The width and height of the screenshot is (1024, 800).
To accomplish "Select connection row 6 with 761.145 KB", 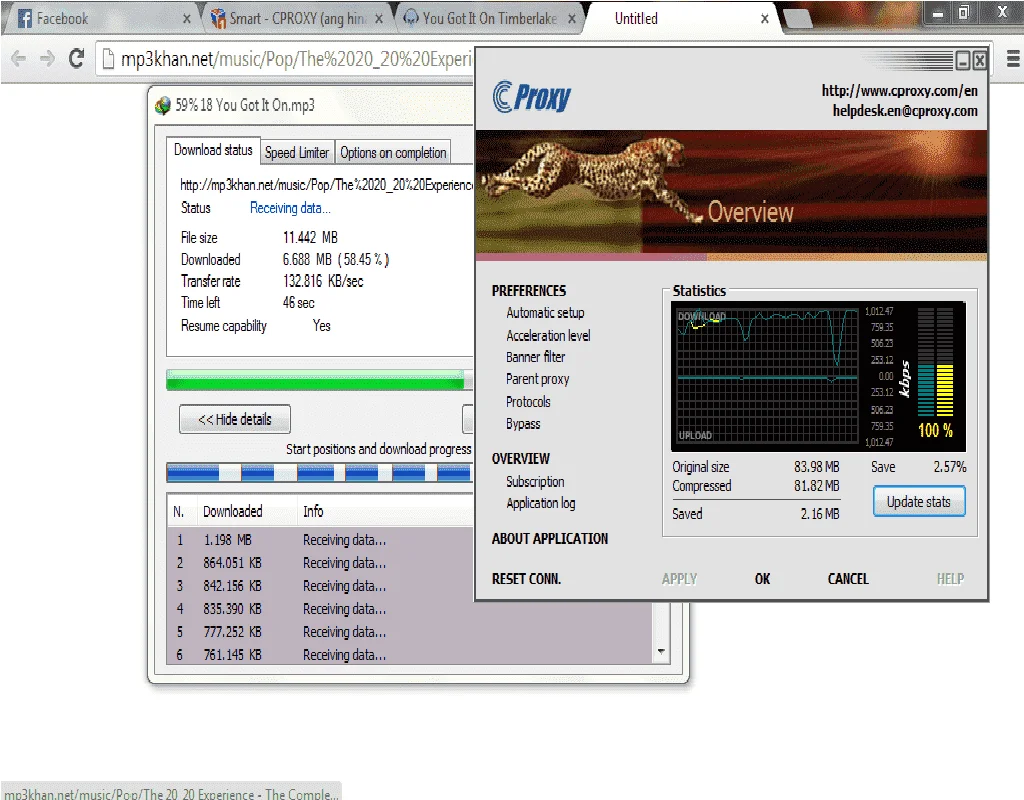I will click(410, 654).
